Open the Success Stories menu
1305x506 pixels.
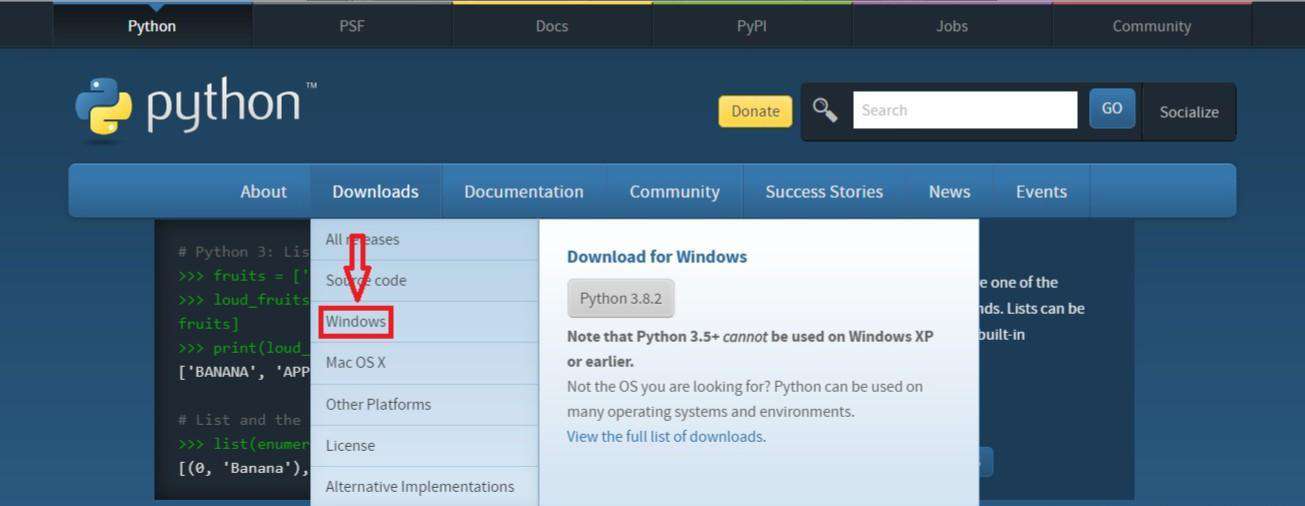(x=824, y=191)
